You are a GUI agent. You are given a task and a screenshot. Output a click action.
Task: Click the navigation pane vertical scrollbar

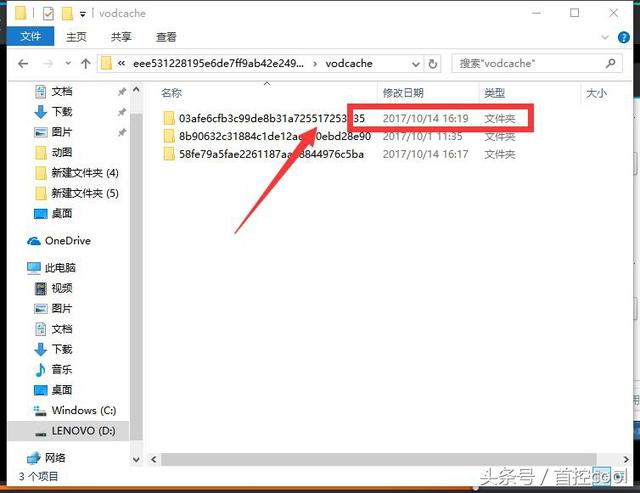[138, 250]
